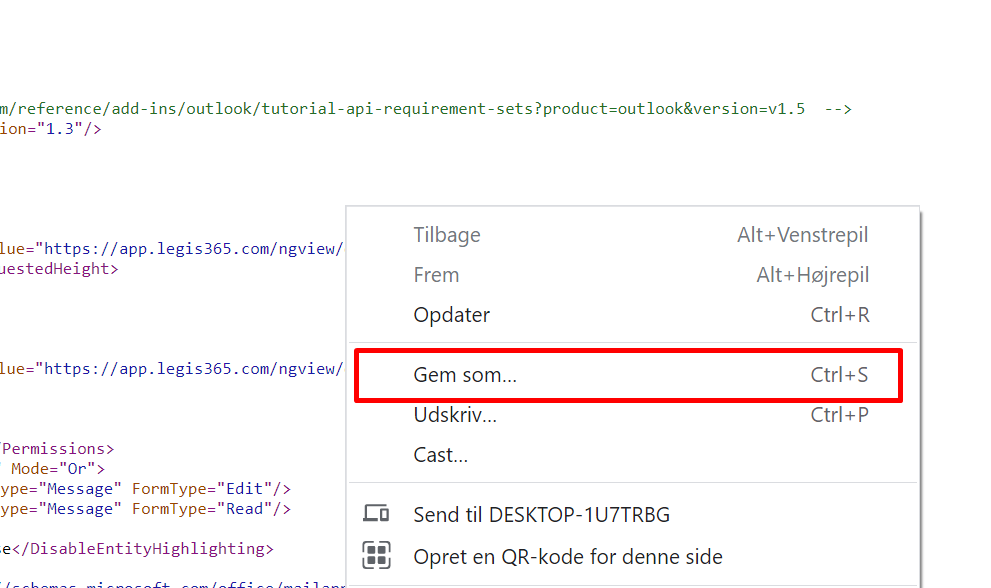Screen dimensions: 991x588
Task: Click the Permissions closing tag text
Action: (x=58, y=449)
